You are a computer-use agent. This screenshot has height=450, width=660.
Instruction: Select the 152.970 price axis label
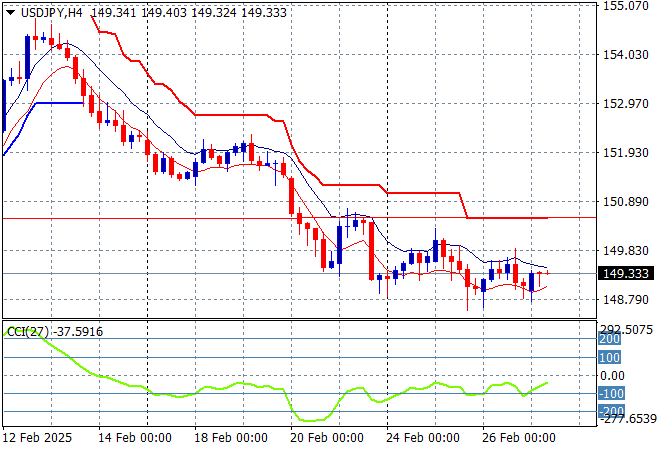[625, 104]
